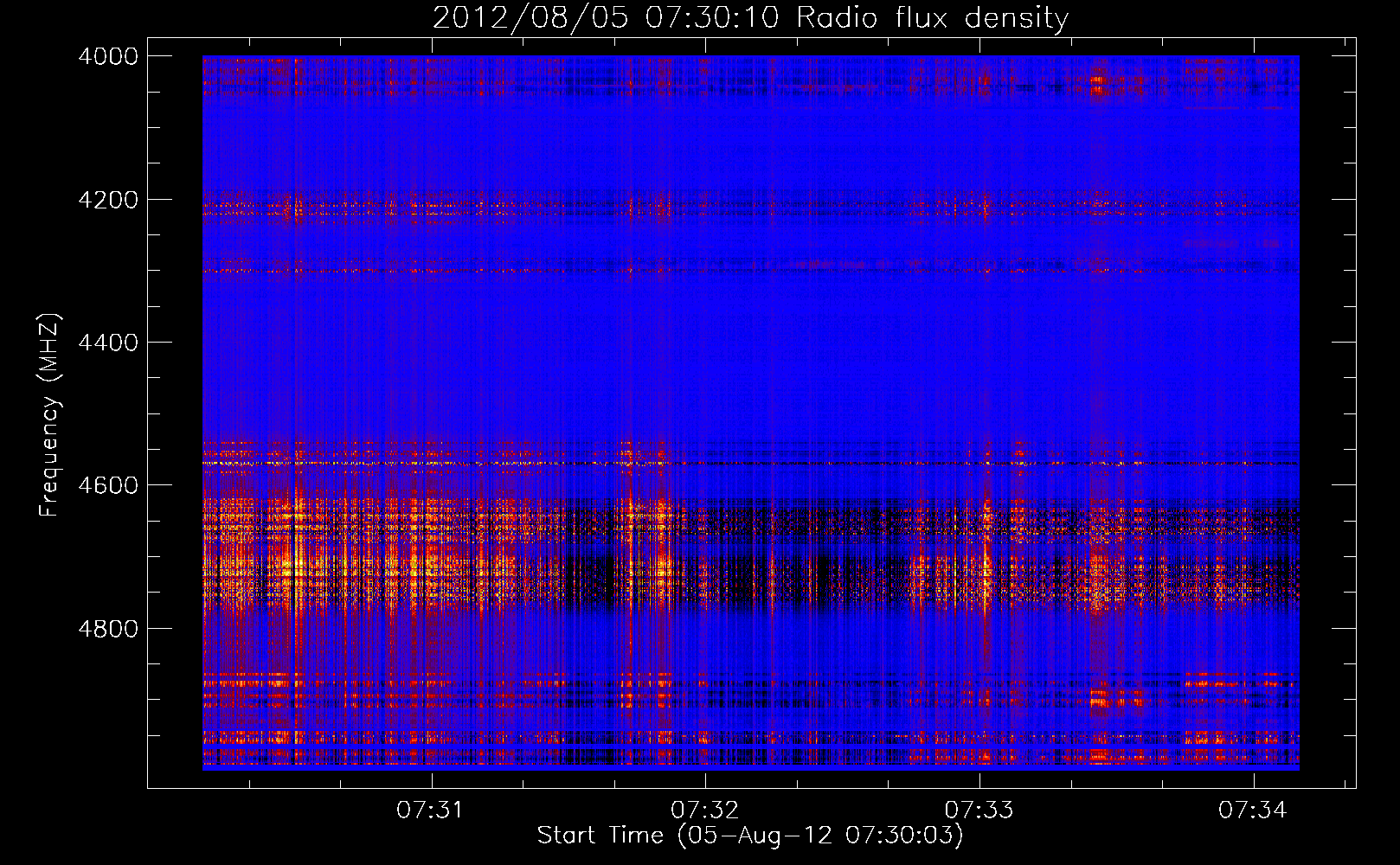Click the plot title "2012/08/05 07:30:10 Radio flux density"
This screenshot has width=1400, height=865.
click(750, 17)
